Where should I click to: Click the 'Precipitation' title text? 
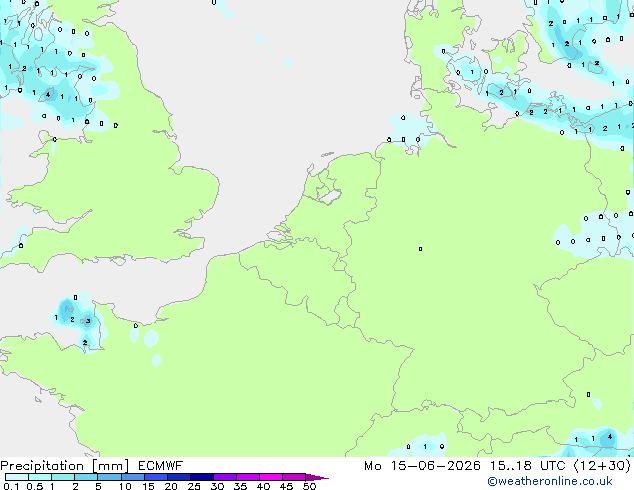click(x=42, y=466)
